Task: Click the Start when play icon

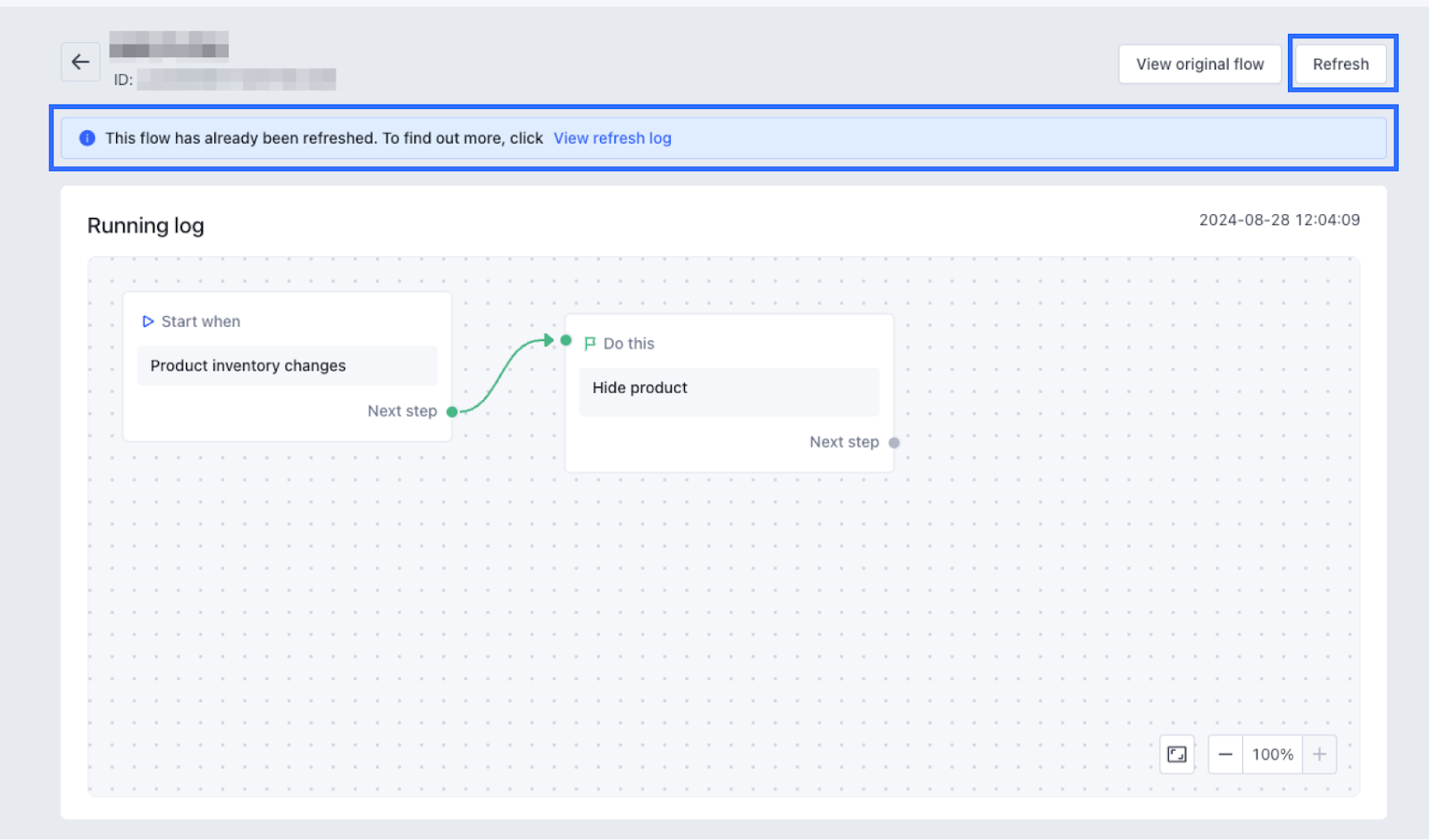Action: (148, 321)
